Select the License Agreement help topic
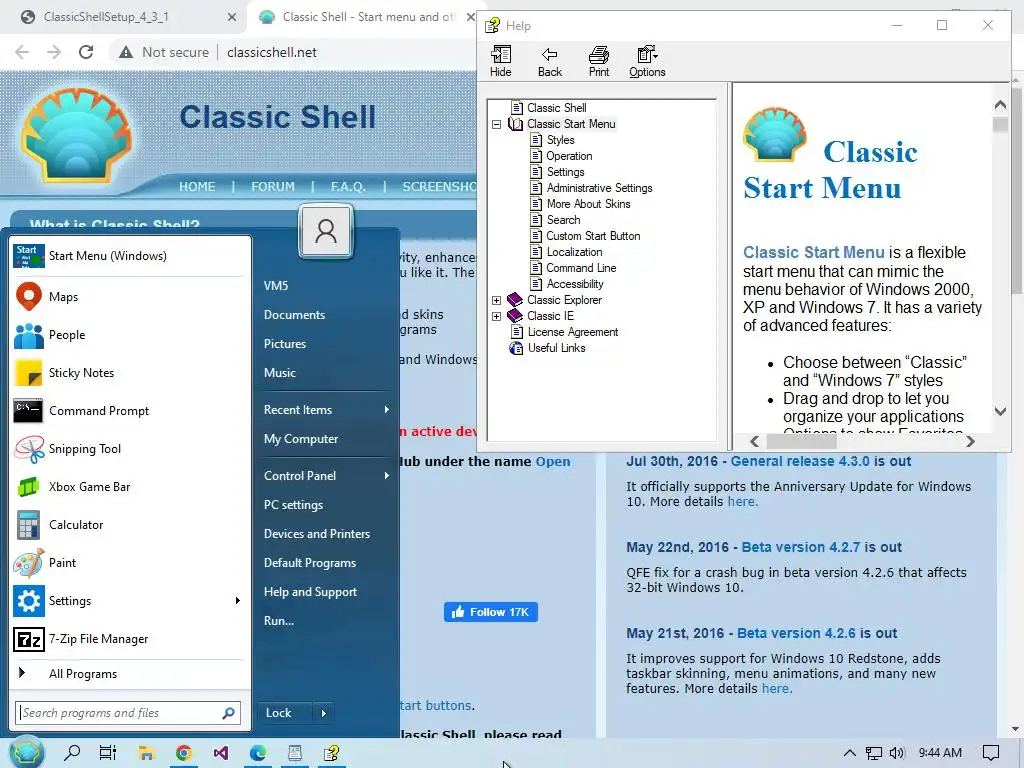 [573, 332]
